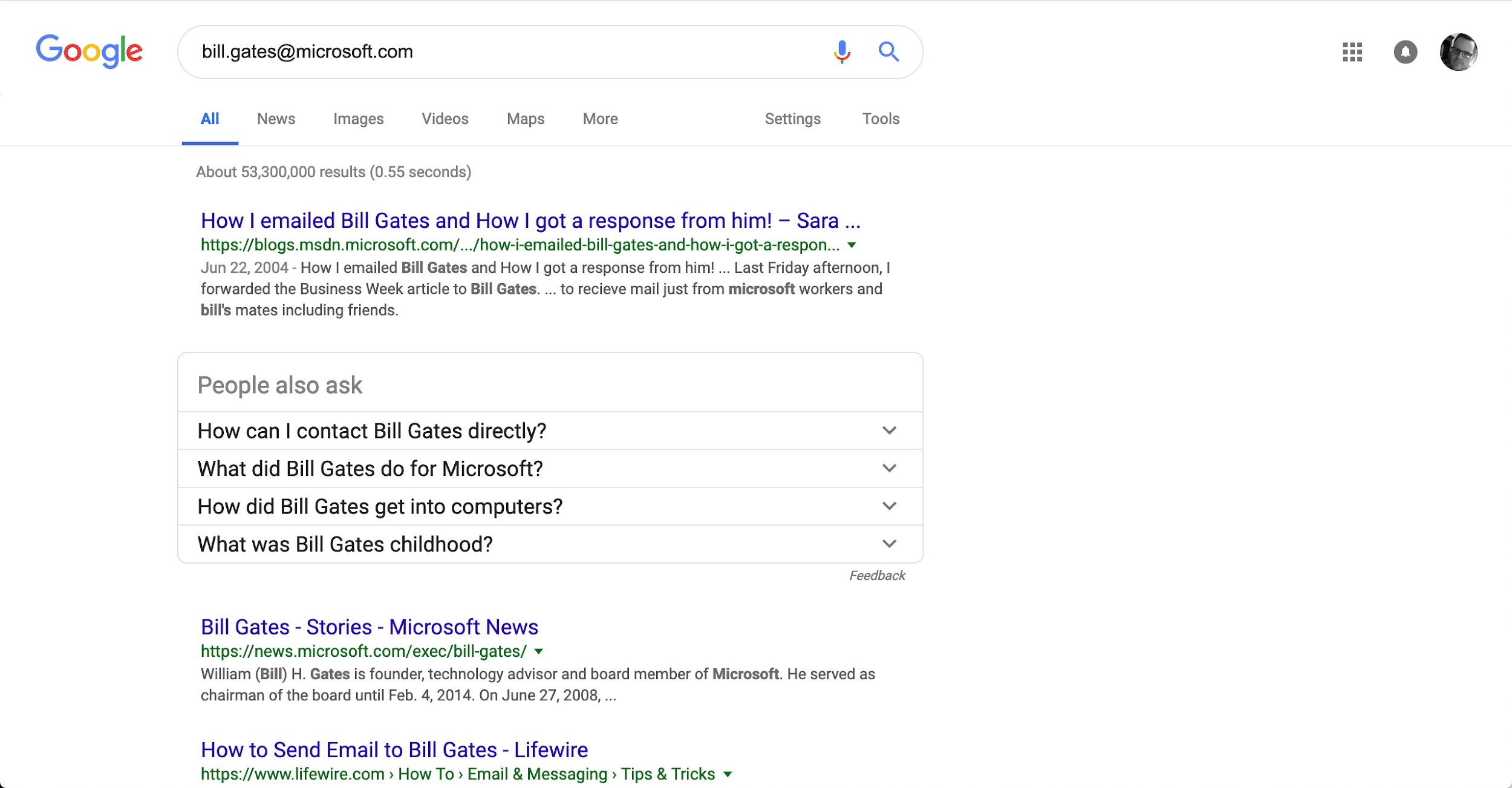Click the 'About 53,300,000 results' text
Image resolution: width=1512 pixels, height=788 pixels.
pyautogui.click(x=334, y=172)
